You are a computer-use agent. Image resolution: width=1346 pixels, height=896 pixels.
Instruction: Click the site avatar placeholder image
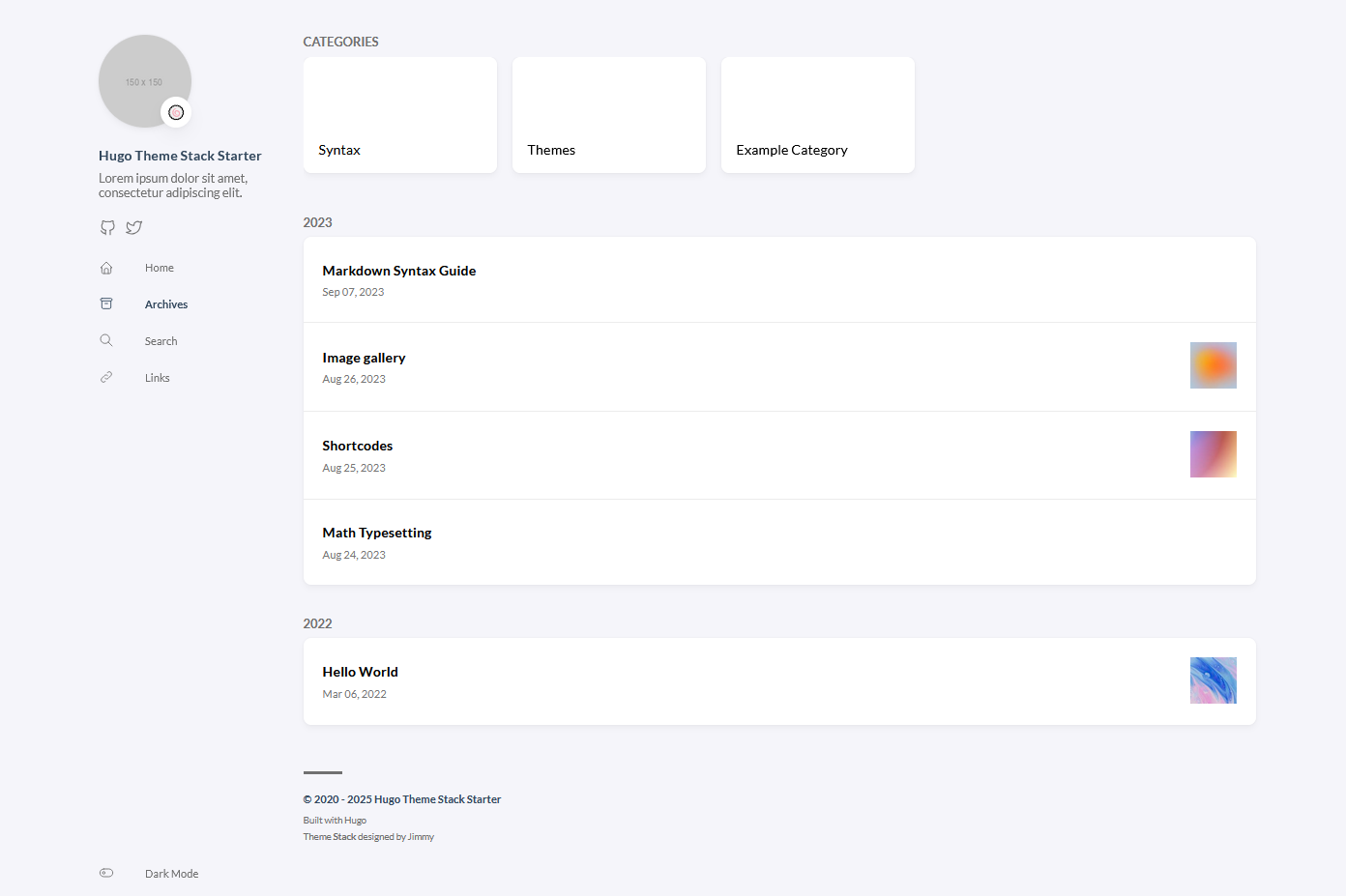click(144, 81)
